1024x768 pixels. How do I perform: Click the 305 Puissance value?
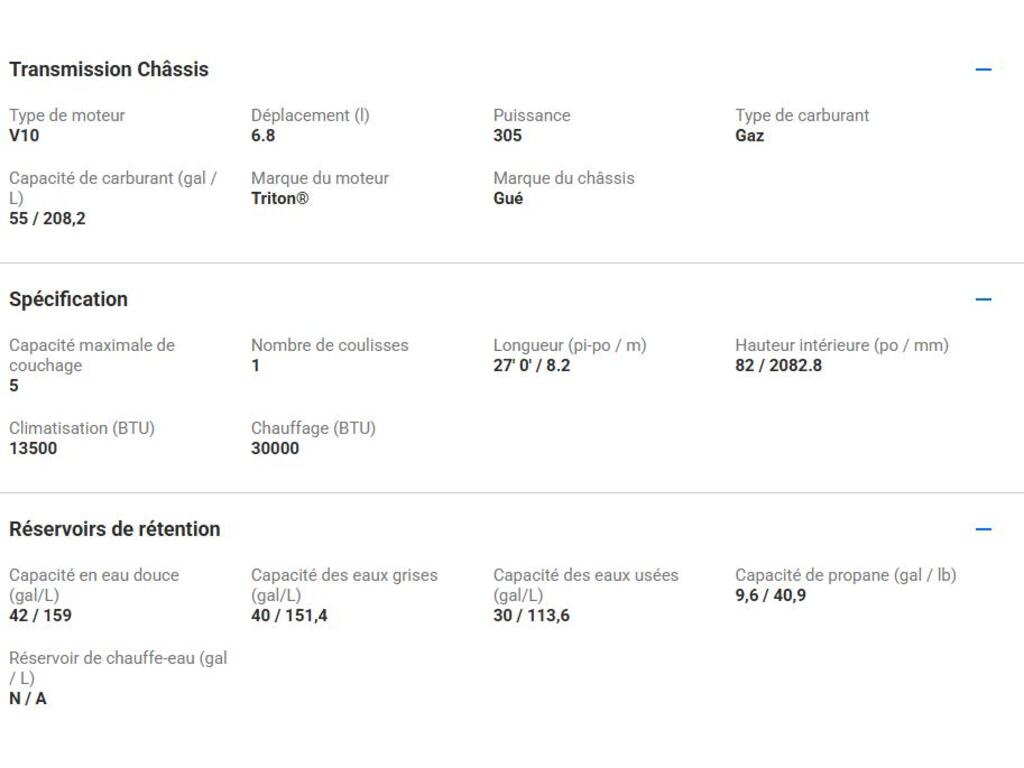507,136
